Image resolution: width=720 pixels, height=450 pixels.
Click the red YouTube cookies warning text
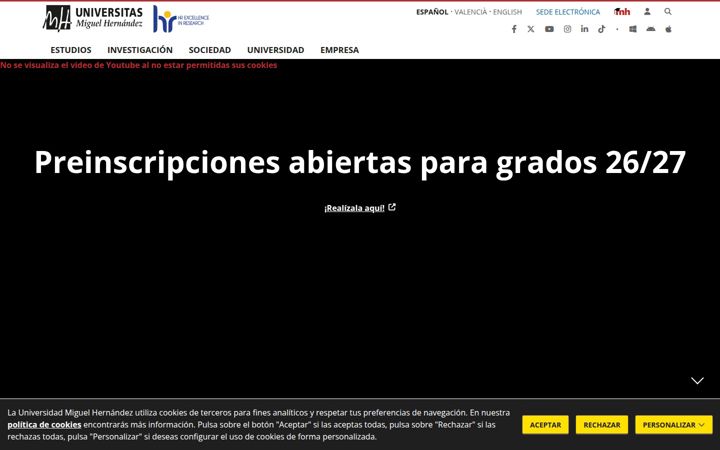point(139,65)
